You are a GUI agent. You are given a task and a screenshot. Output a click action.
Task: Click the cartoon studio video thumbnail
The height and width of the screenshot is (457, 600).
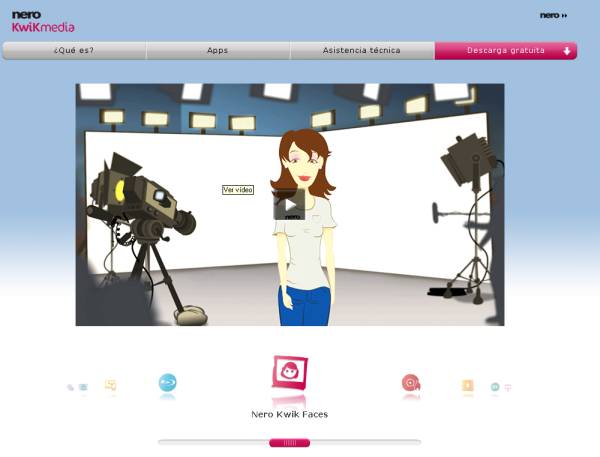[290, 205]
